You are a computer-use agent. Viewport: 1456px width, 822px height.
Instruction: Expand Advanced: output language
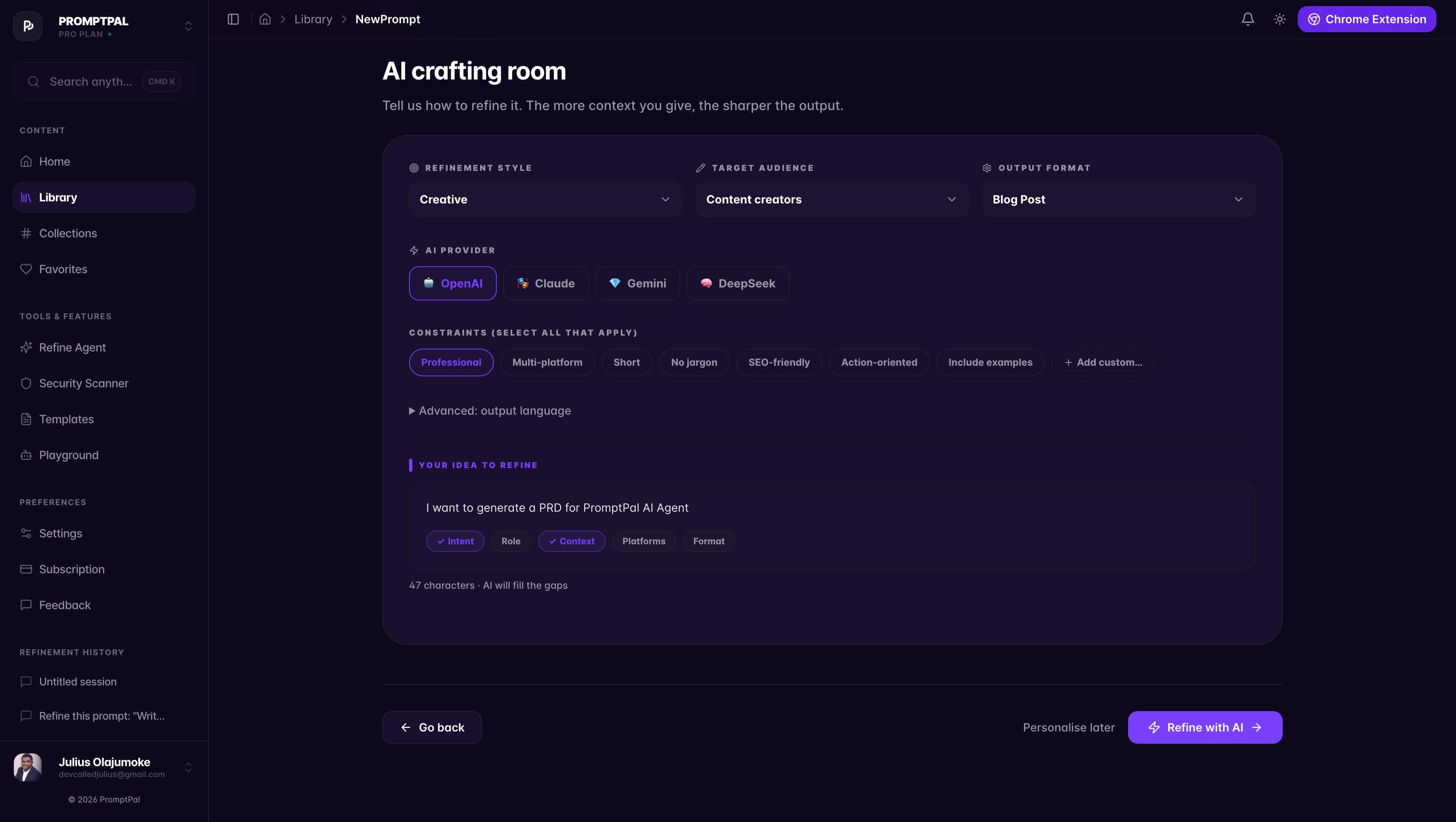[x=490, y=411]
